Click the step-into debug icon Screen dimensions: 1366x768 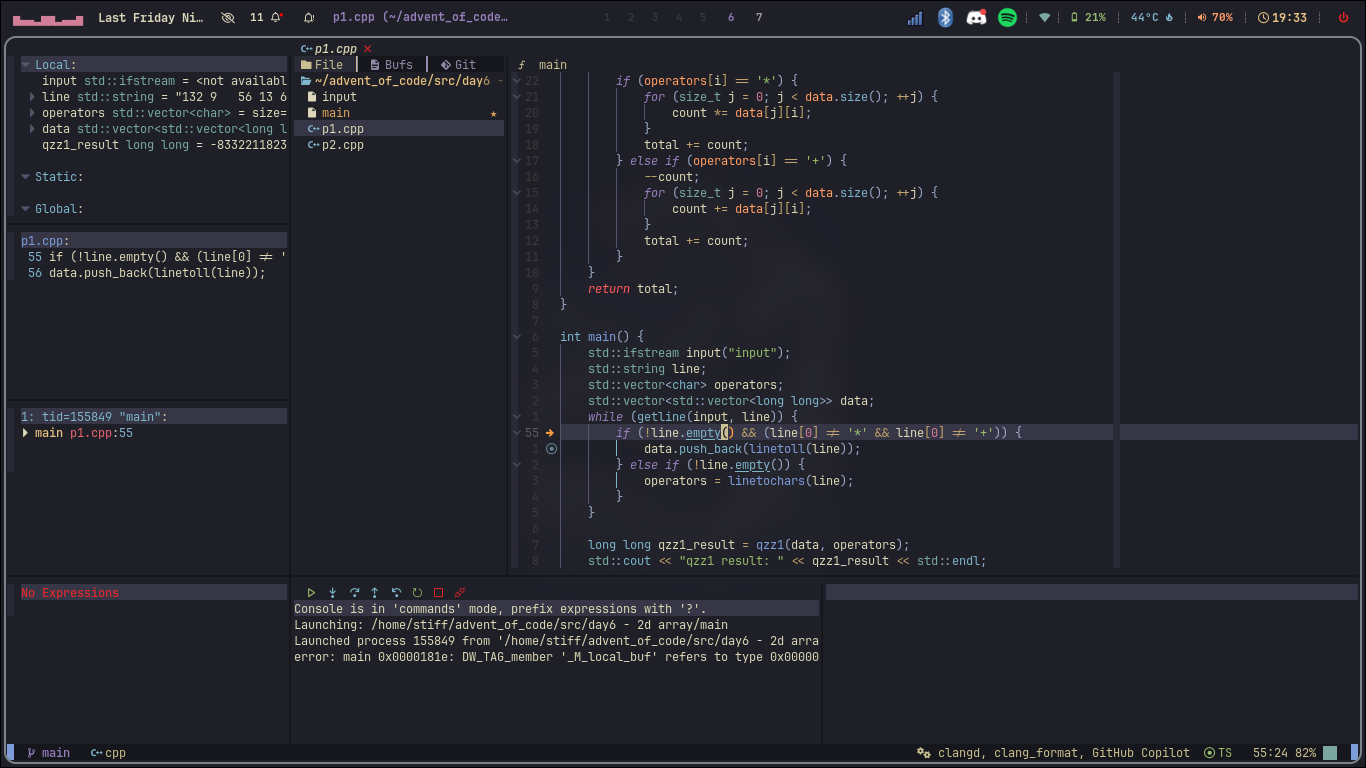tap(332, 592)
